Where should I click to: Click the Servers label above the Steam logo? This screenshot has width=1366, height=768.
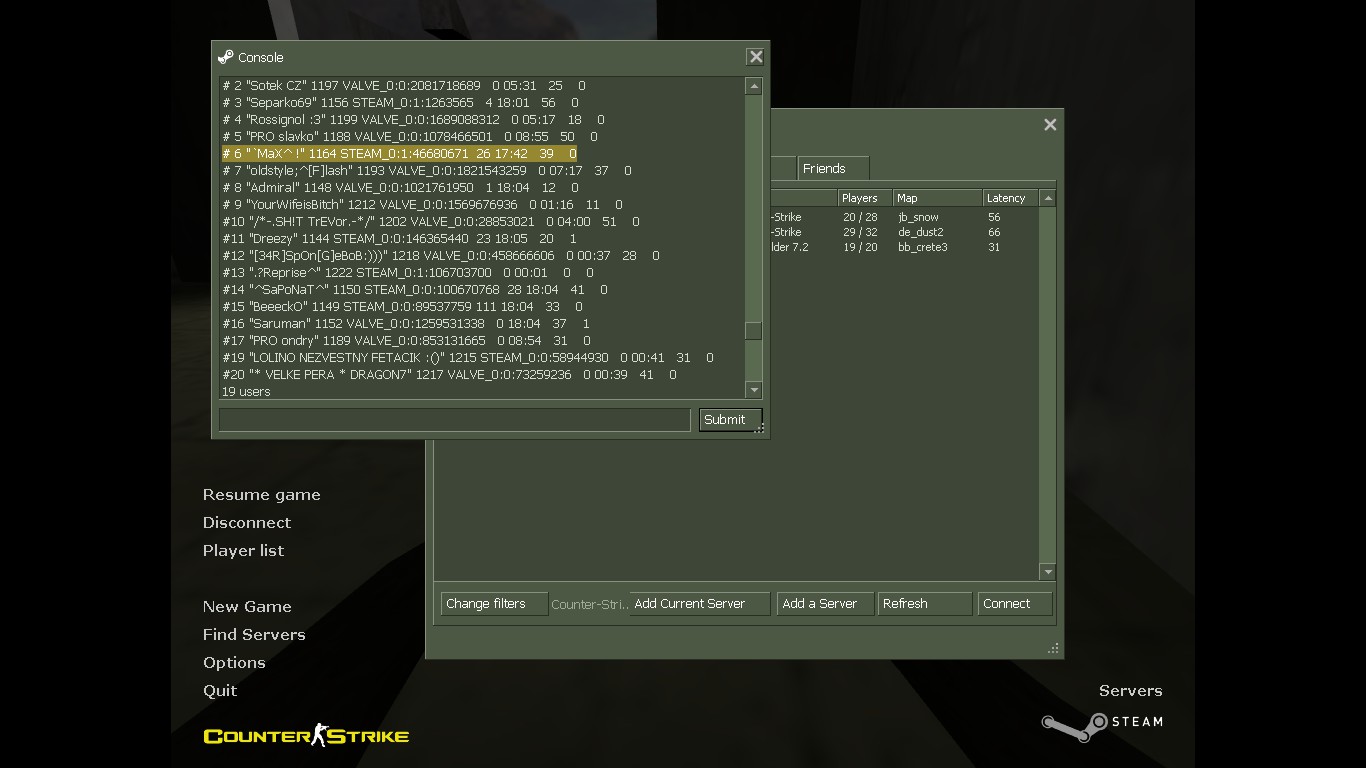1130,691
